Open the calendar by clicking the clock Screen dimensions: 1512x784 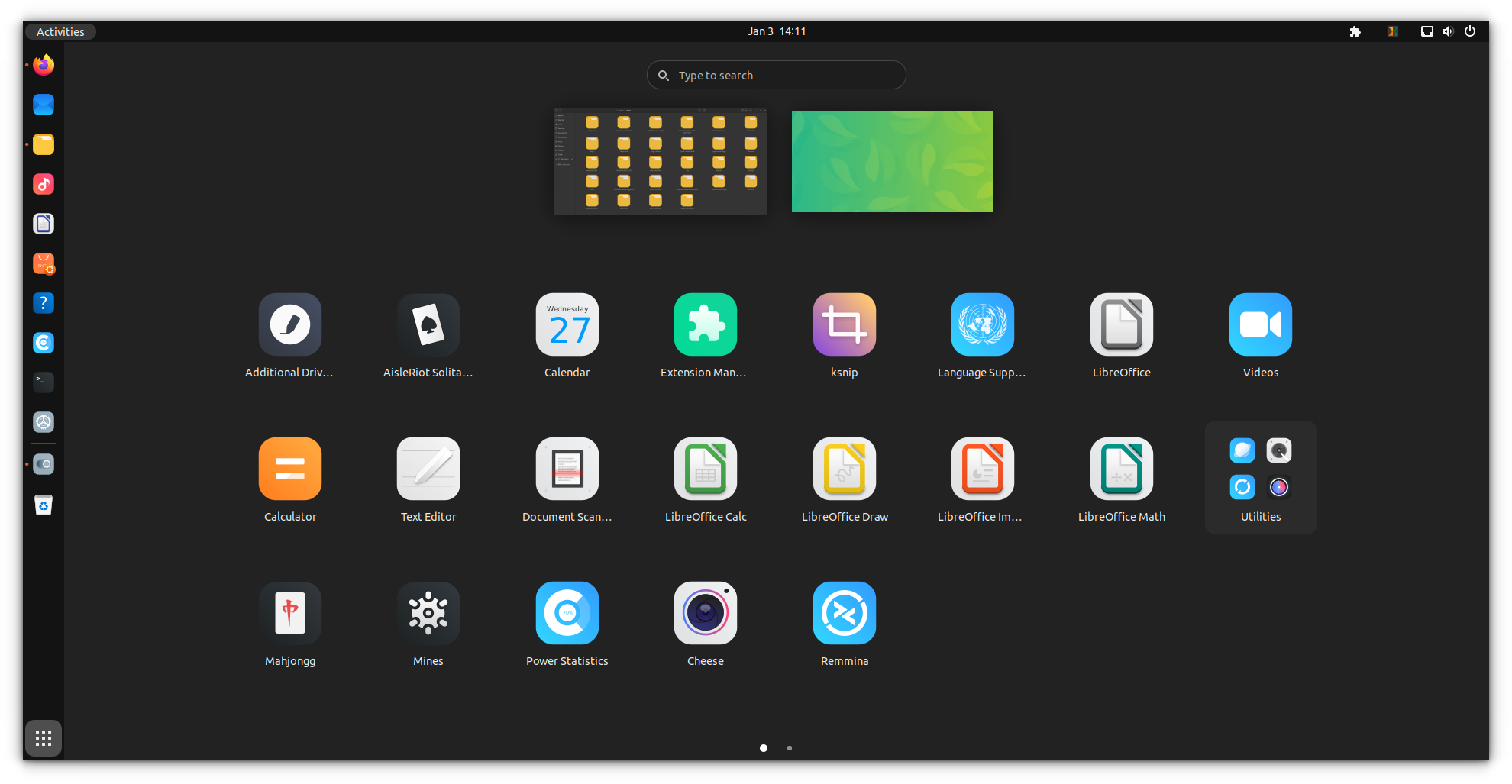[x=776, y=31]
